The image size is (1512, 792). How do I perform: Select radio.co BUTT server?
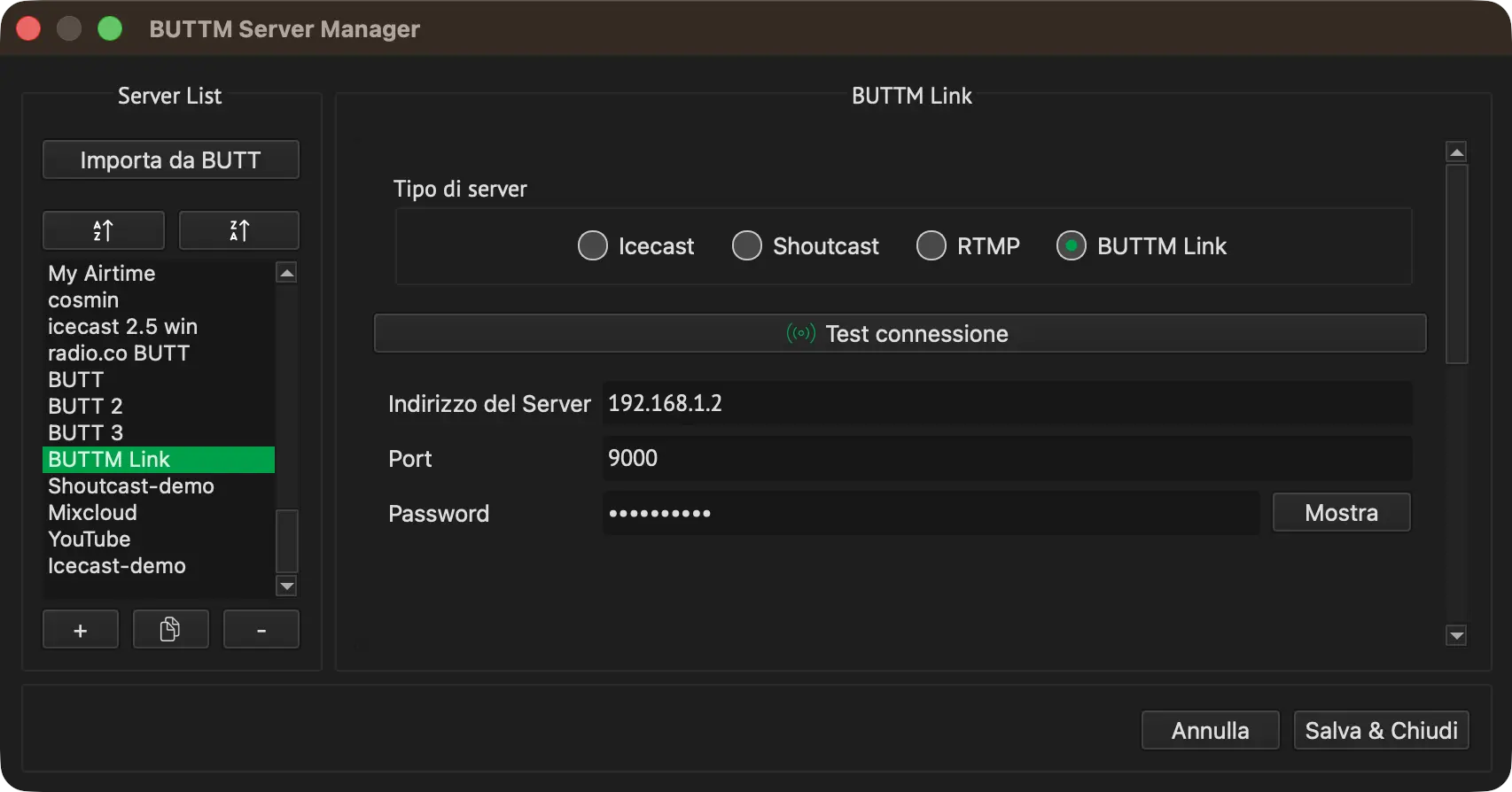click(159, 353)
